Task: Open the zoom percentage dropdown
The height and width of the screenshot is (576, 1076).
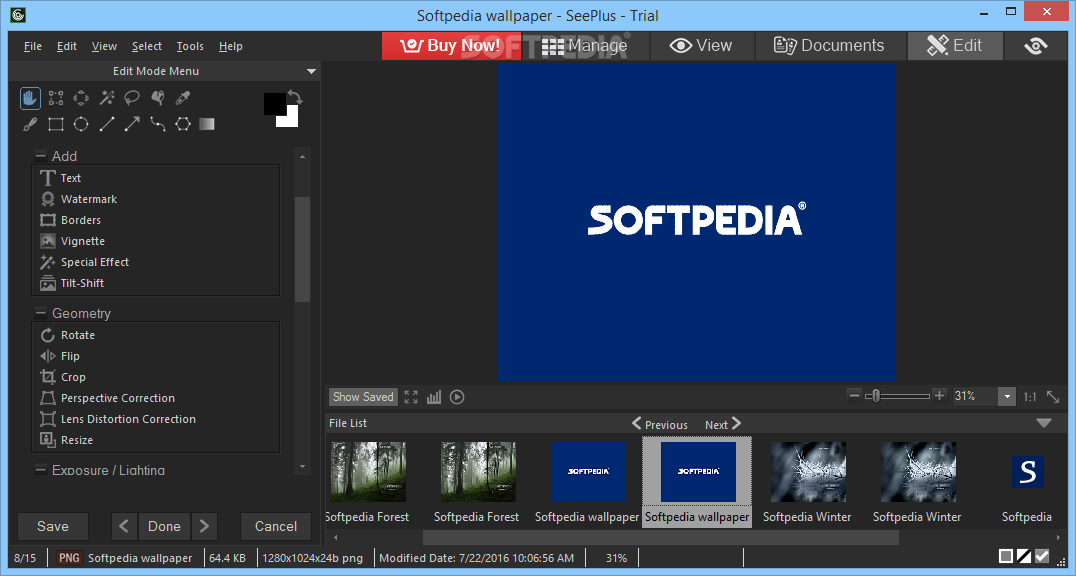Action: click(1007, 397)
